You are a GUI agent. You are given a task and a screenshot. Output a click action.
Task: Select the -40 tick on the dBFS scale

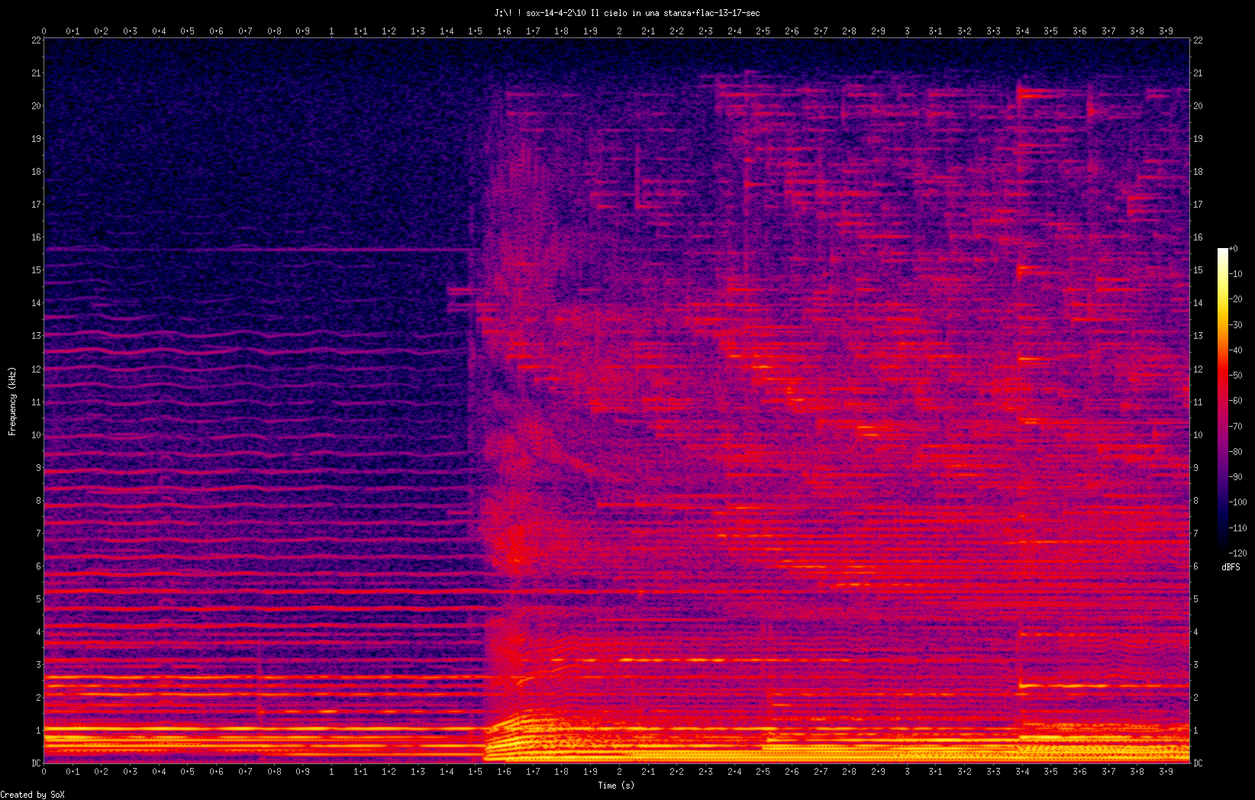(1236, 350)
